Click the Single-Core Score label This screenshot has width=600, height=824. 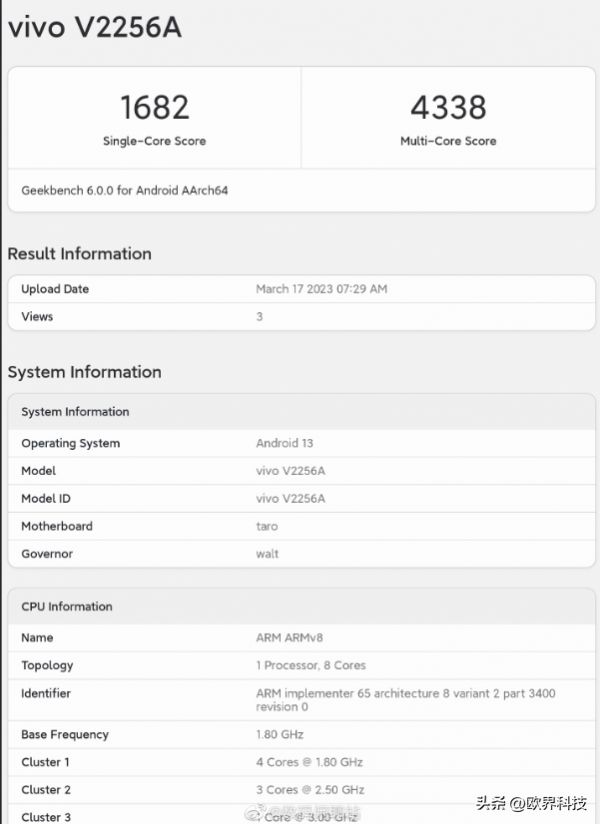click(x=154, y=141)
